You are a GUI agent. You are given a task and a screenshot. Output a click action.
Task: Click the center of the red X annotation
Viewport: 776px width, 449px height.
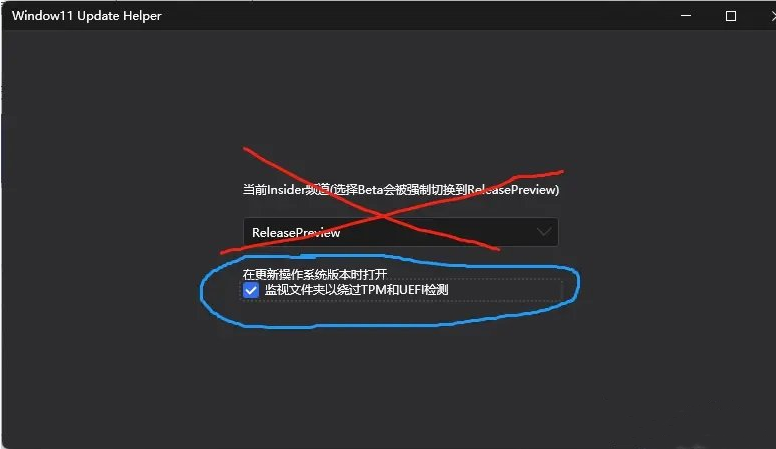tap(383, 216)
